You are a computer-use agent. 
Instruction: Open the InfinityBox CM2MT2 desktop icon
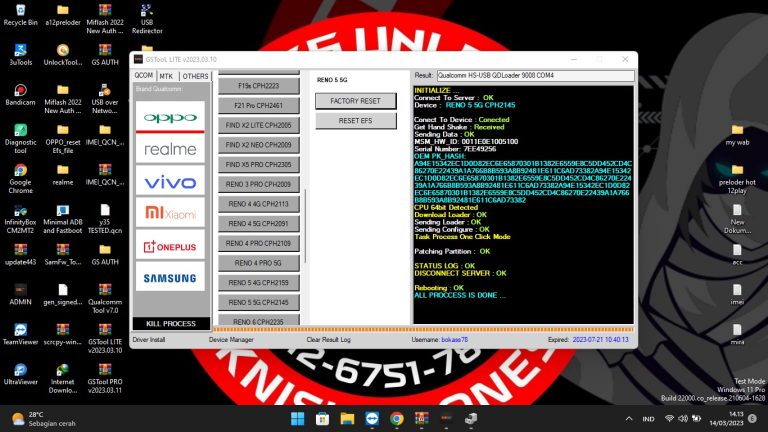pos(20,218)
